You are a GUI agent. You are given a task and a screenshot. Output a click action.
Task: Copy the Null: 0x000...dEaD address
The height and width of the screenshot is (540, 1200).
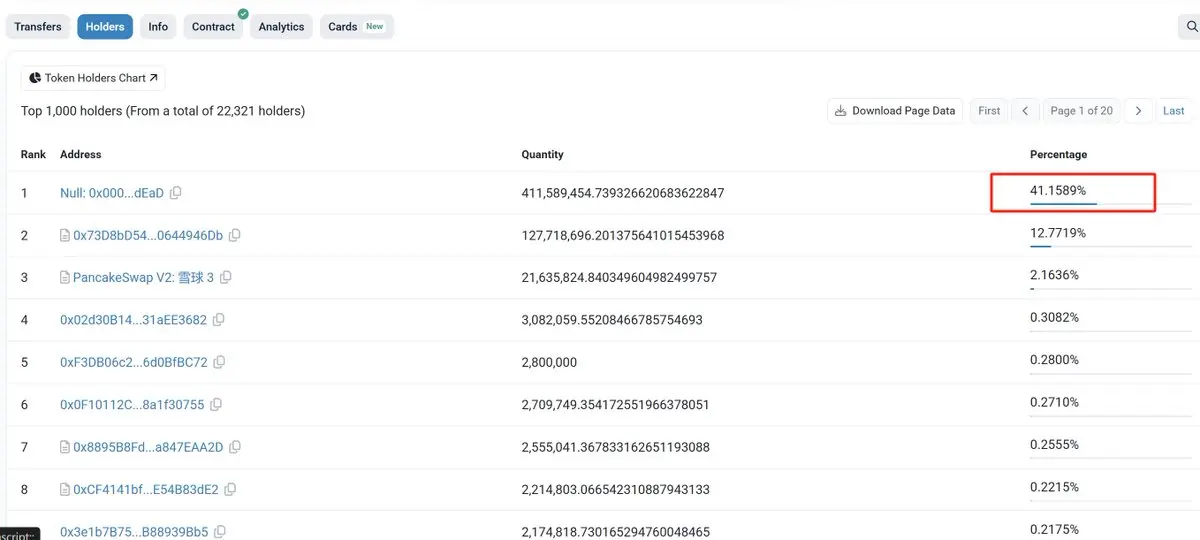point(176,193)
